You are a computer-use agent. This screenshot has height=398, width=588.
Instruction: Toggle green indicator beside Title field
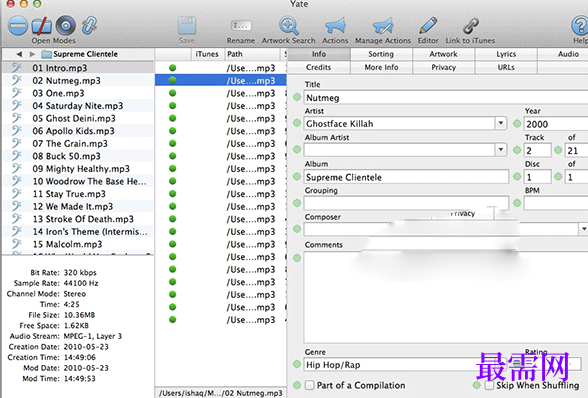297,98
